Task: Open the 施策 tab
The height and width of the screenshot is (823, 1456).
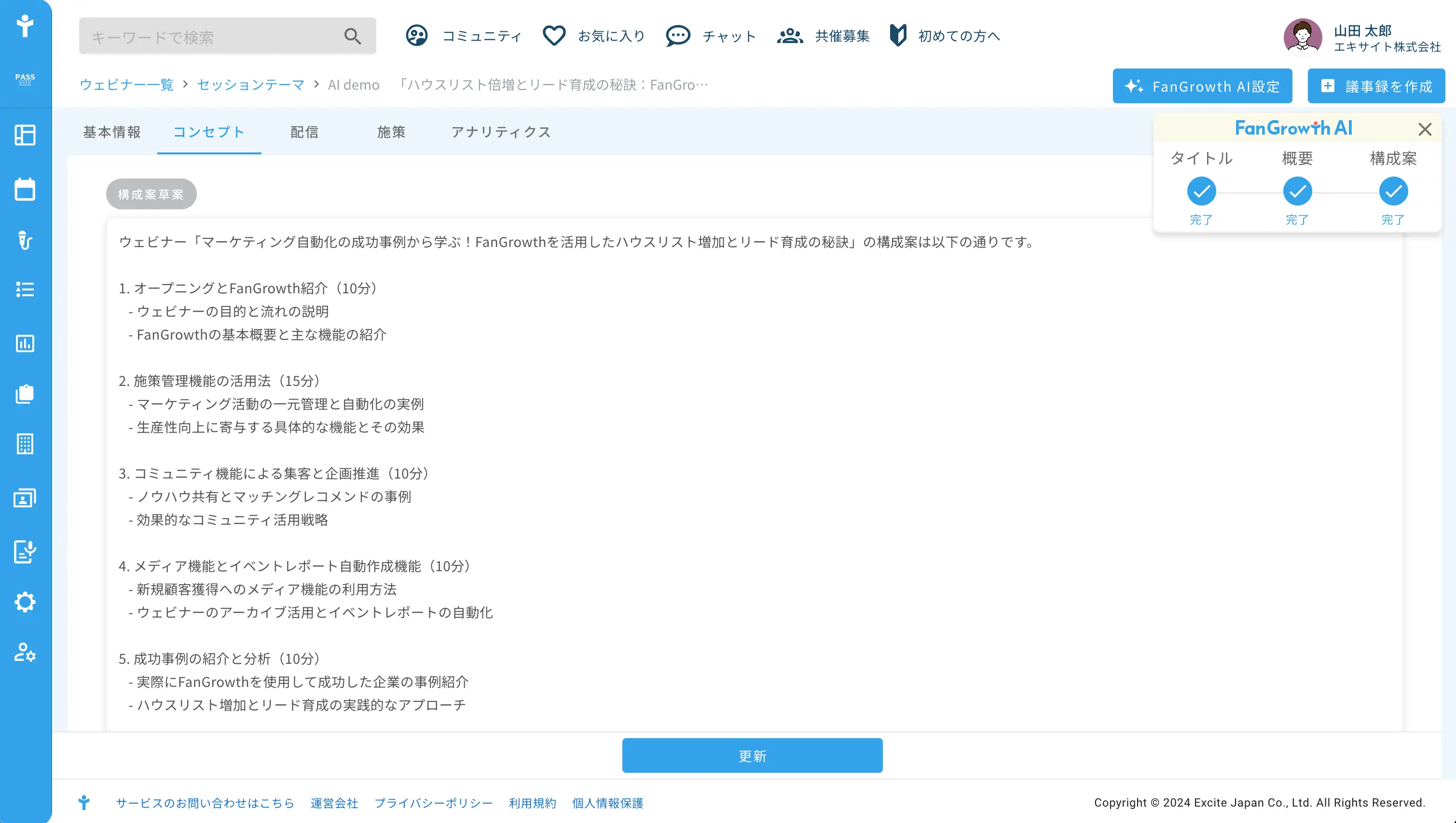Action: point(391,132)
